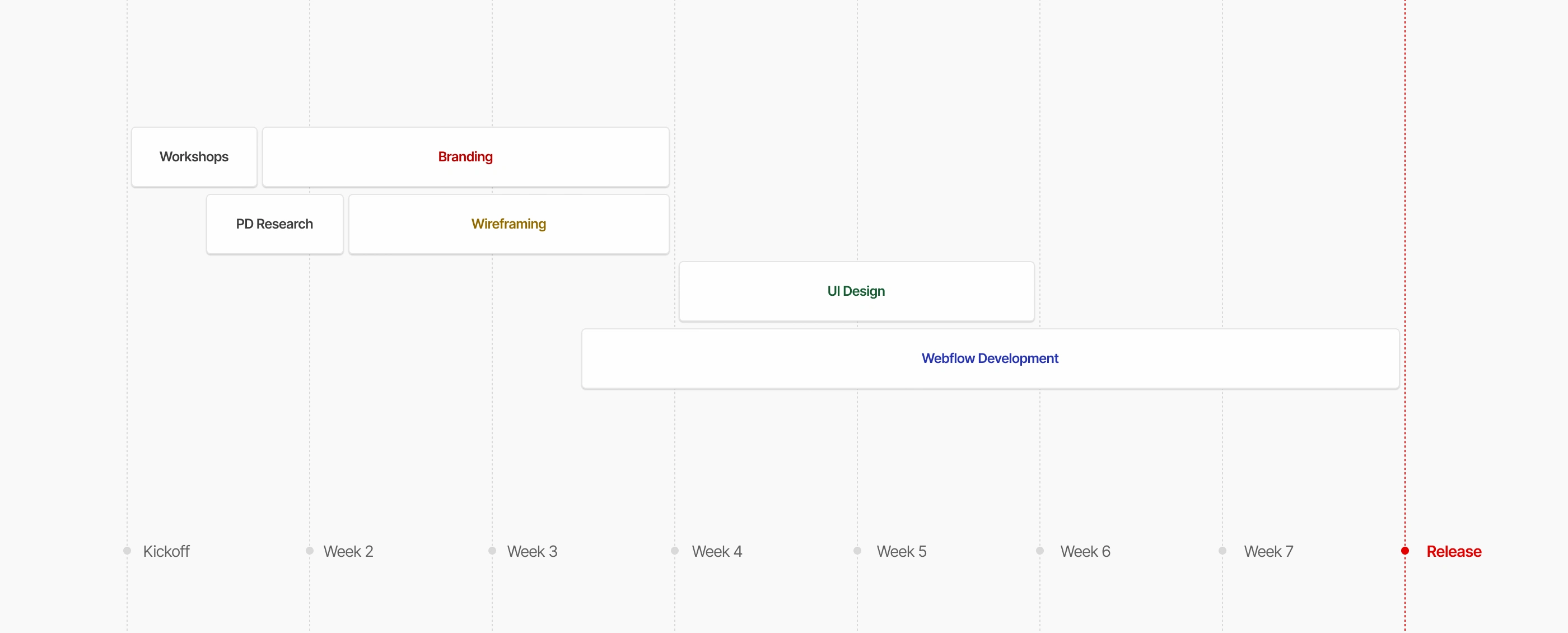Click the Week 2 marker dot
This screenshot has height=633, width=1568.
click(310, 551)
